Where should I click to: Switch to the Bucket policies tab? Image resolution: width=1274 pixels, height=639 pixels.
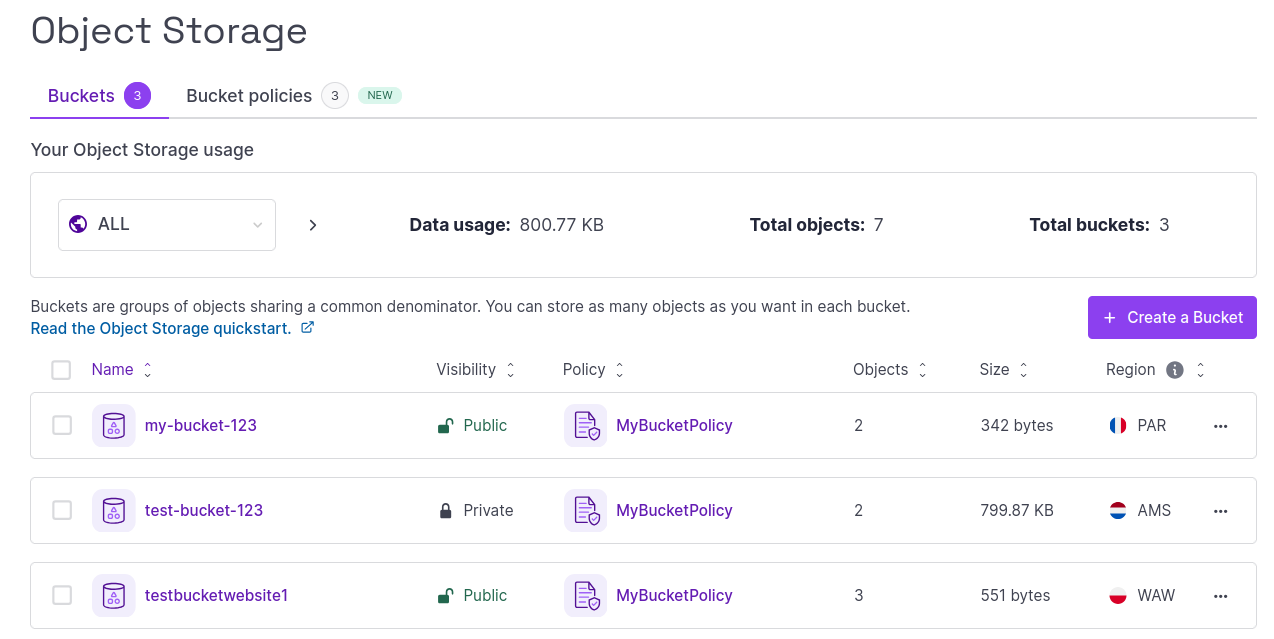point(249,96)
